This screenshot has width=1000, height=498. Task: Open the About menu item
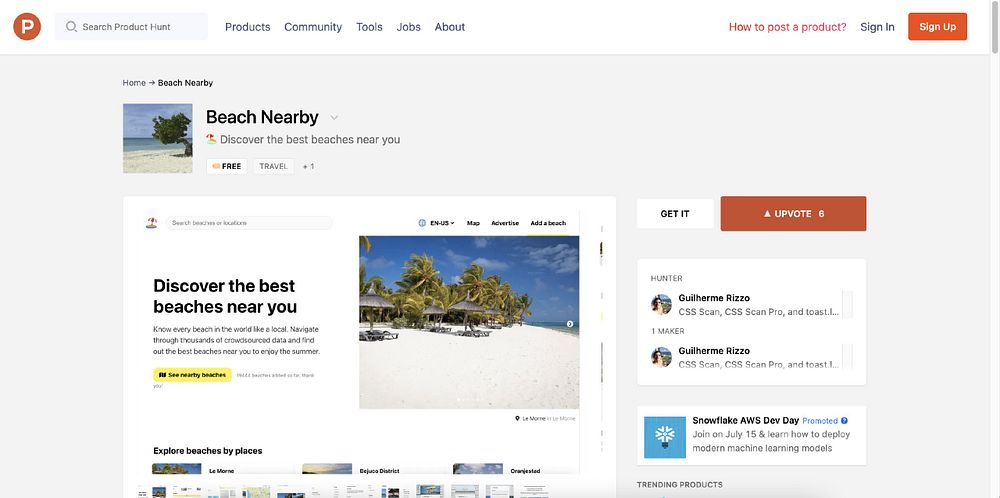[450, 27]
